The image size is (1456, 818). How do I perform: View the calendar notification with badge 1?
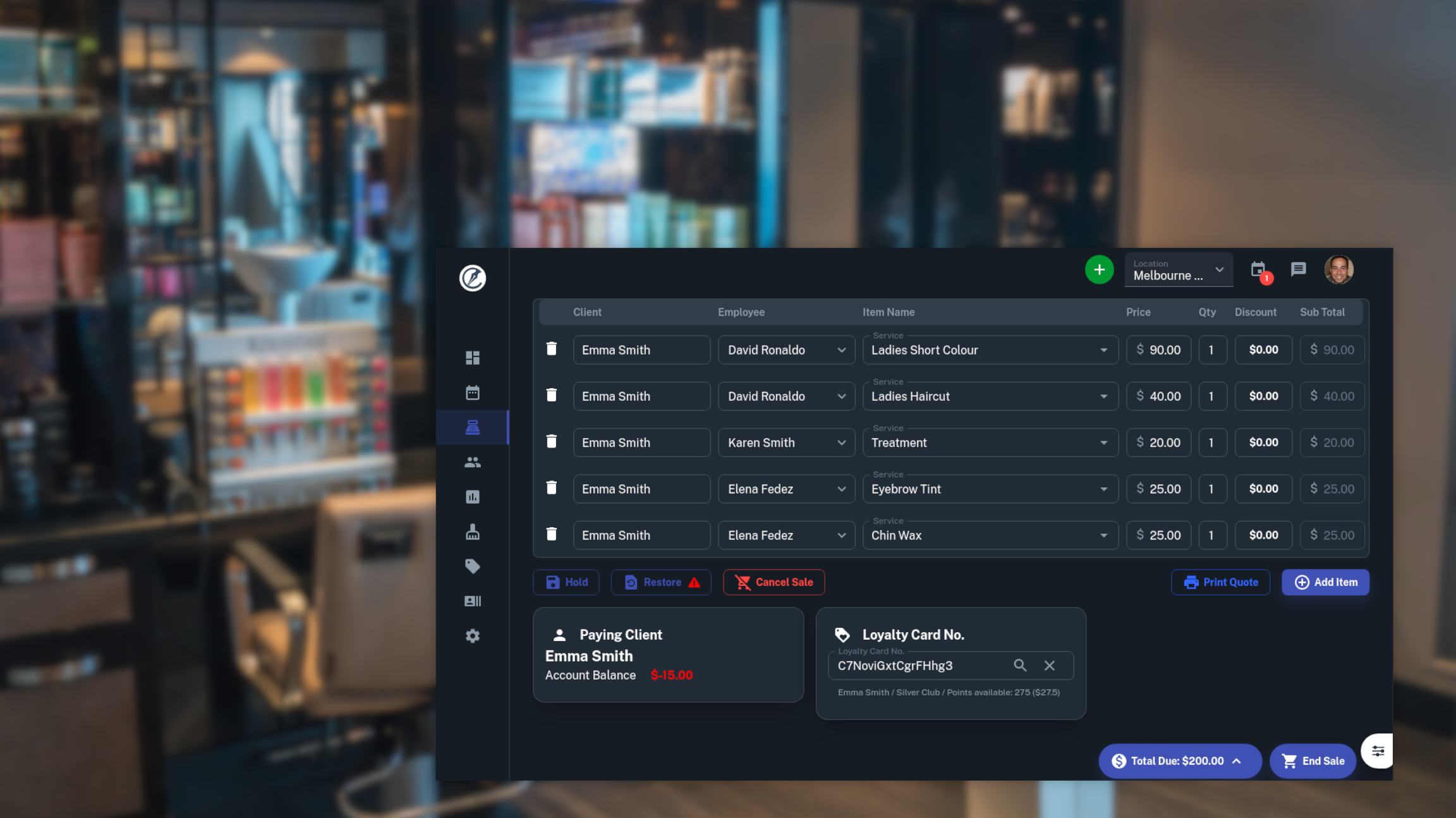pos(1258,269)
